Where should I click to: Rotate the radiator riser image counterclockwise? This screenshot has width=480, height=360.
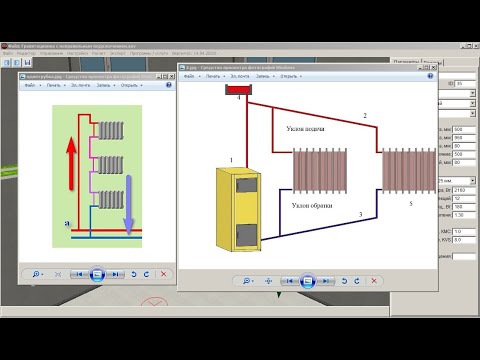tap(134, 274)
